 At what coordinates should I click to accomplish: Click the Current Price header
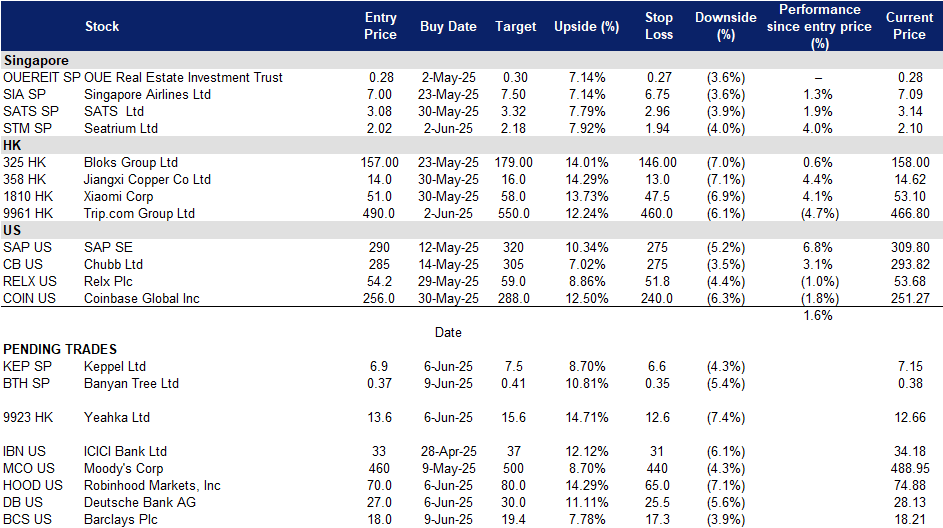[x=909, y=26]
